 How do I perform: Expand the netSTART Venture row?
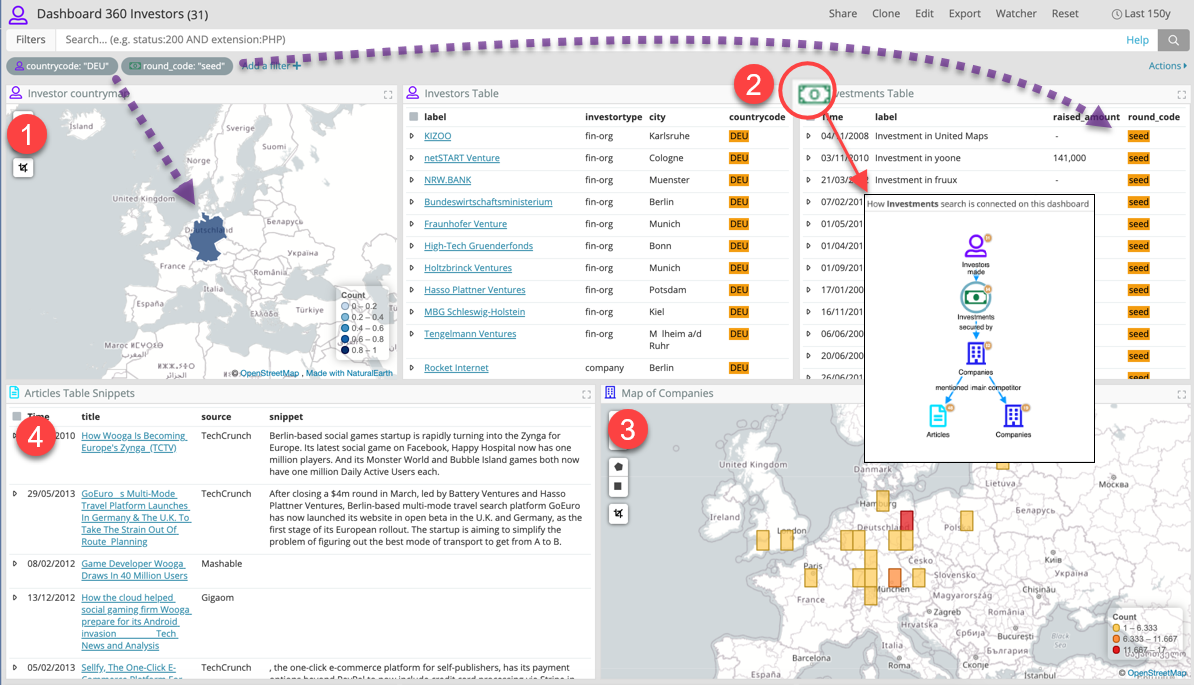coord(412,158)
